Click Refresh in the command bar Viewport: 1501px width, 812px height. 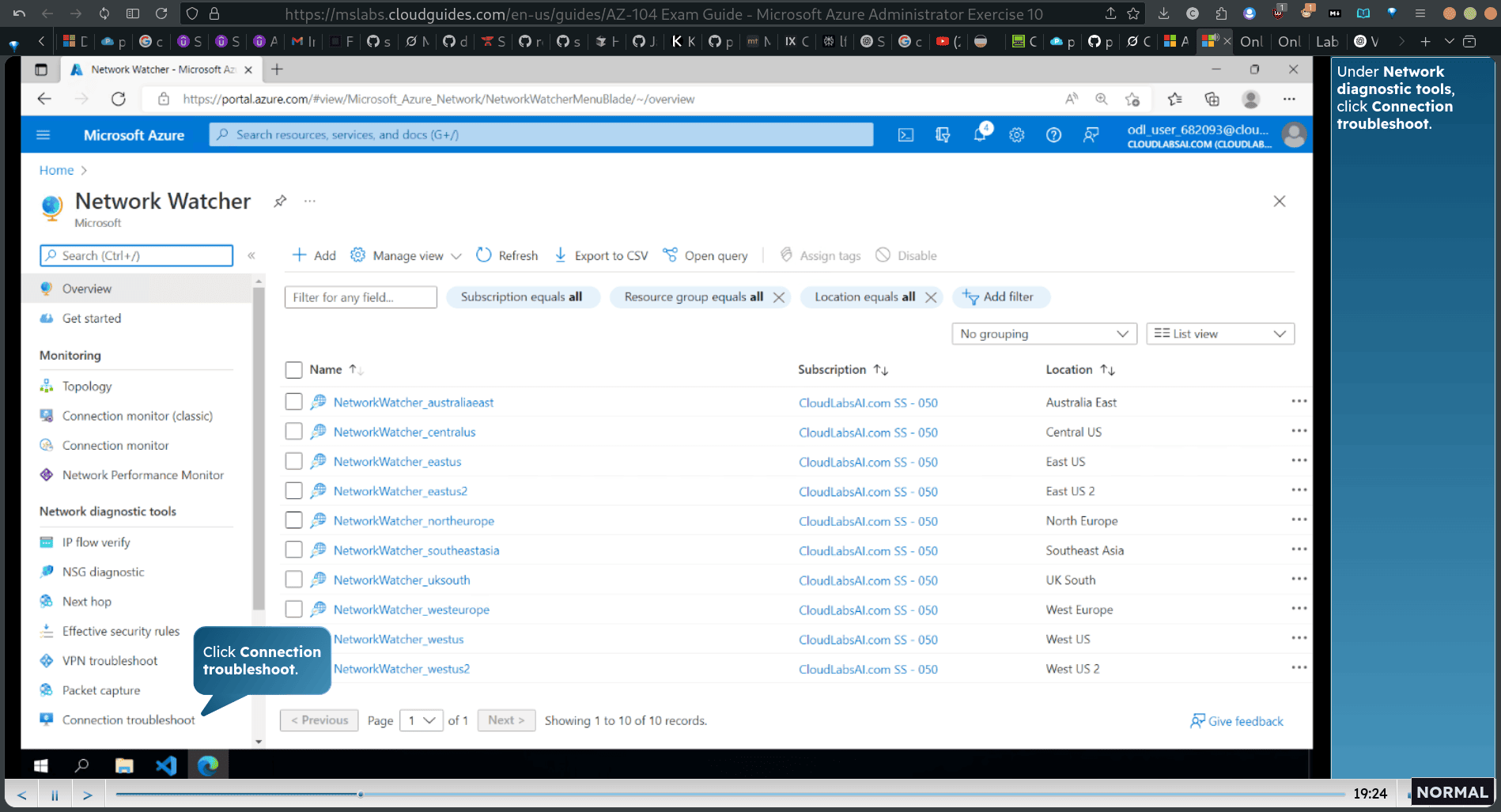point(507,255)
